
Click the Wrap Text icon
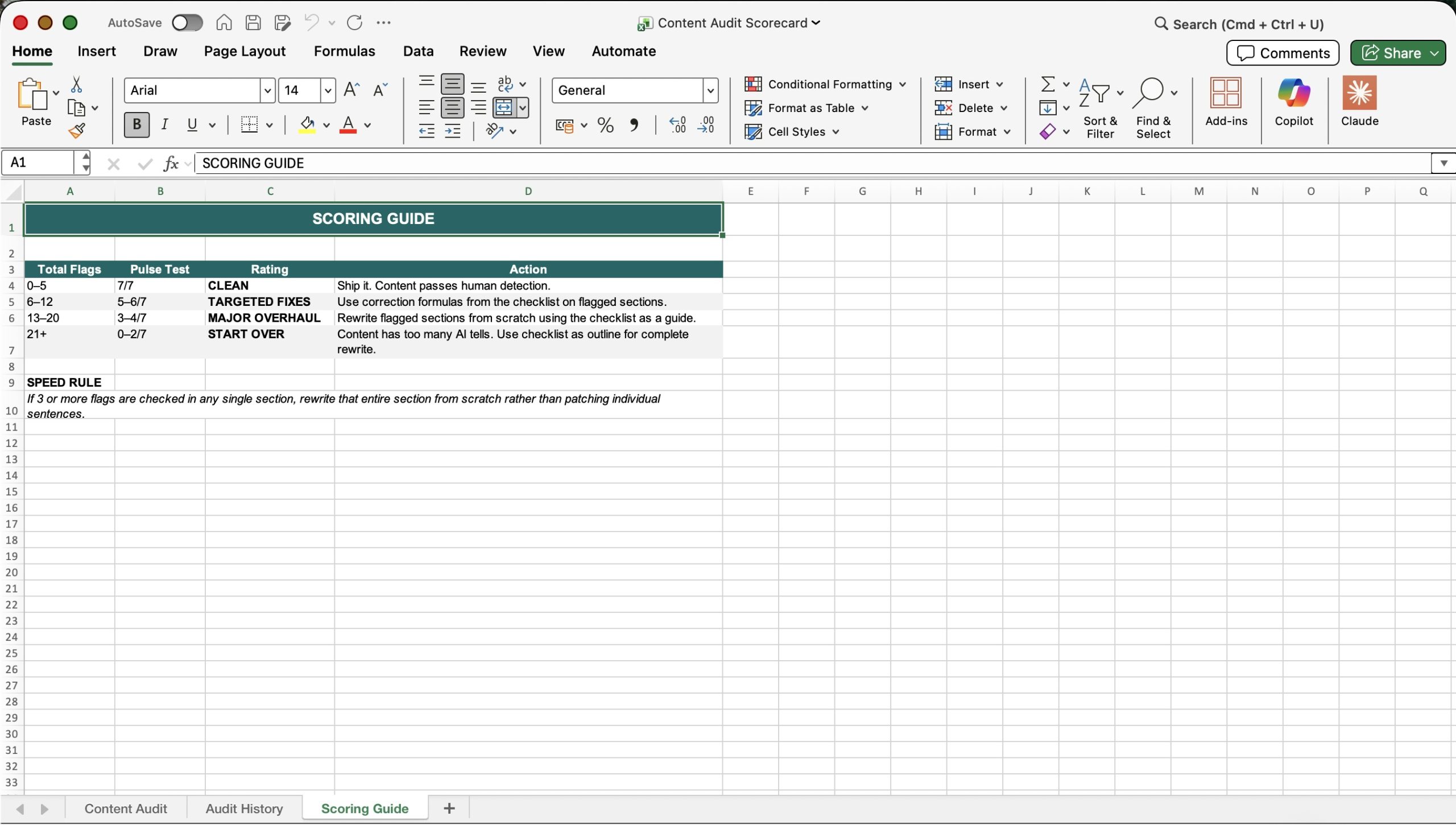point(505,84)
